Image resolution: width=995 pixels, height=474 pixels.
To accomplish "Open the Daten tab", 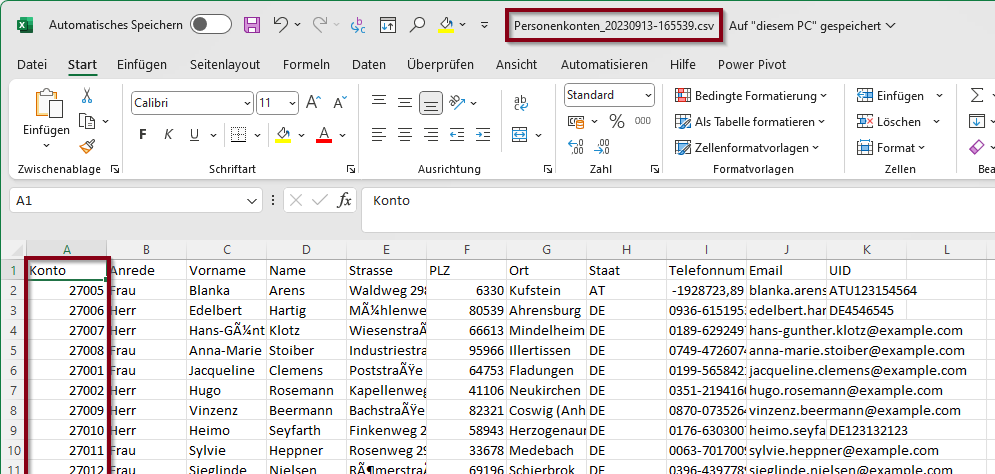I will tap(369, 65).
